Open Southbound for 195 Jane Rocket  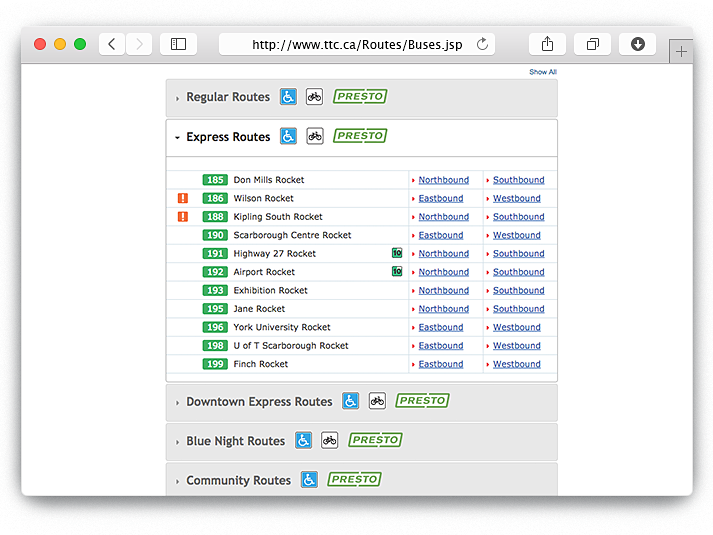click(x=518, y=309)
